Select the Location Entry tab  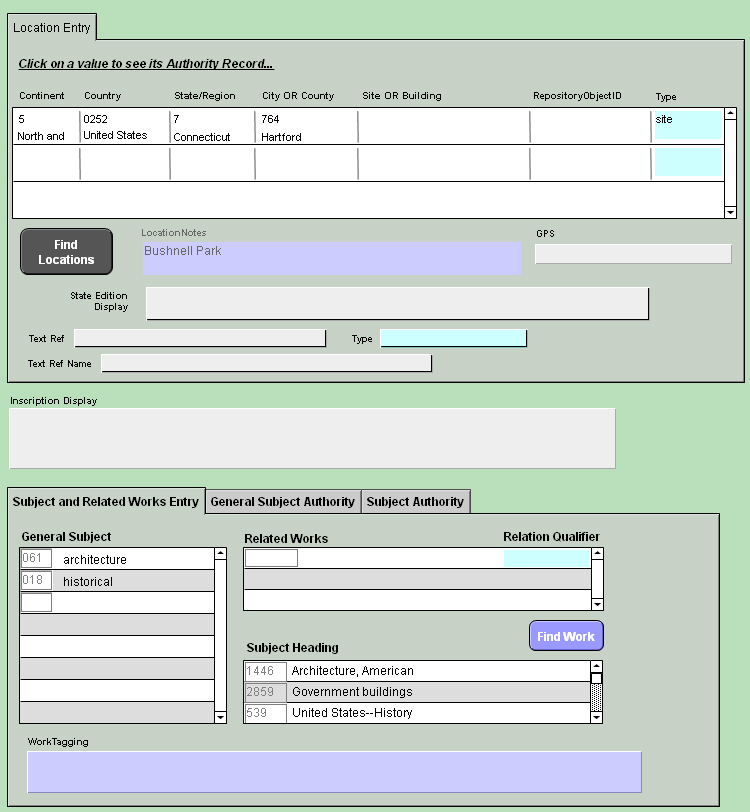[x=52, y=28]
